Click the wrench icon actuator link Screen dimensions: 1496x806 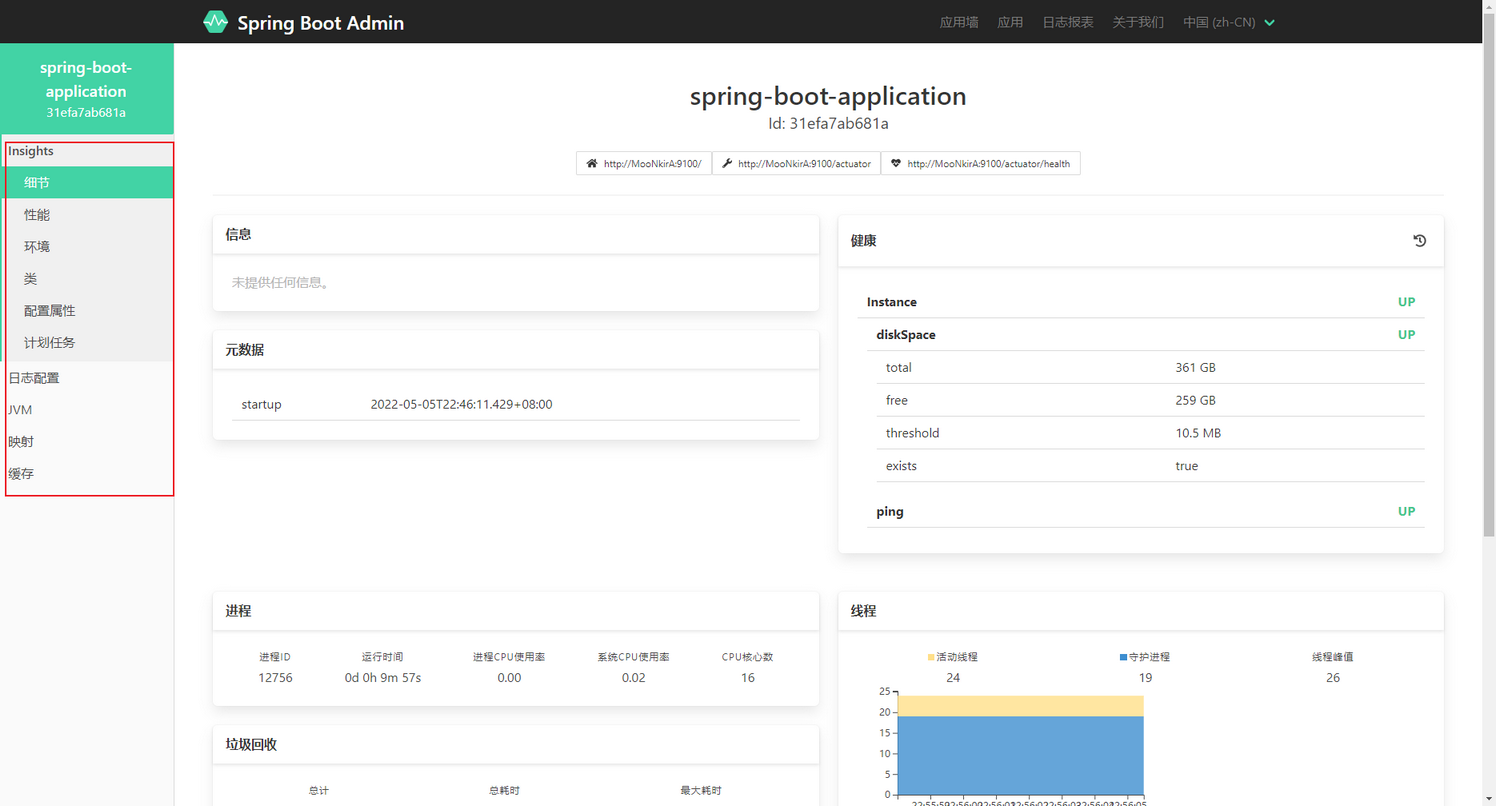pos(796,163)
